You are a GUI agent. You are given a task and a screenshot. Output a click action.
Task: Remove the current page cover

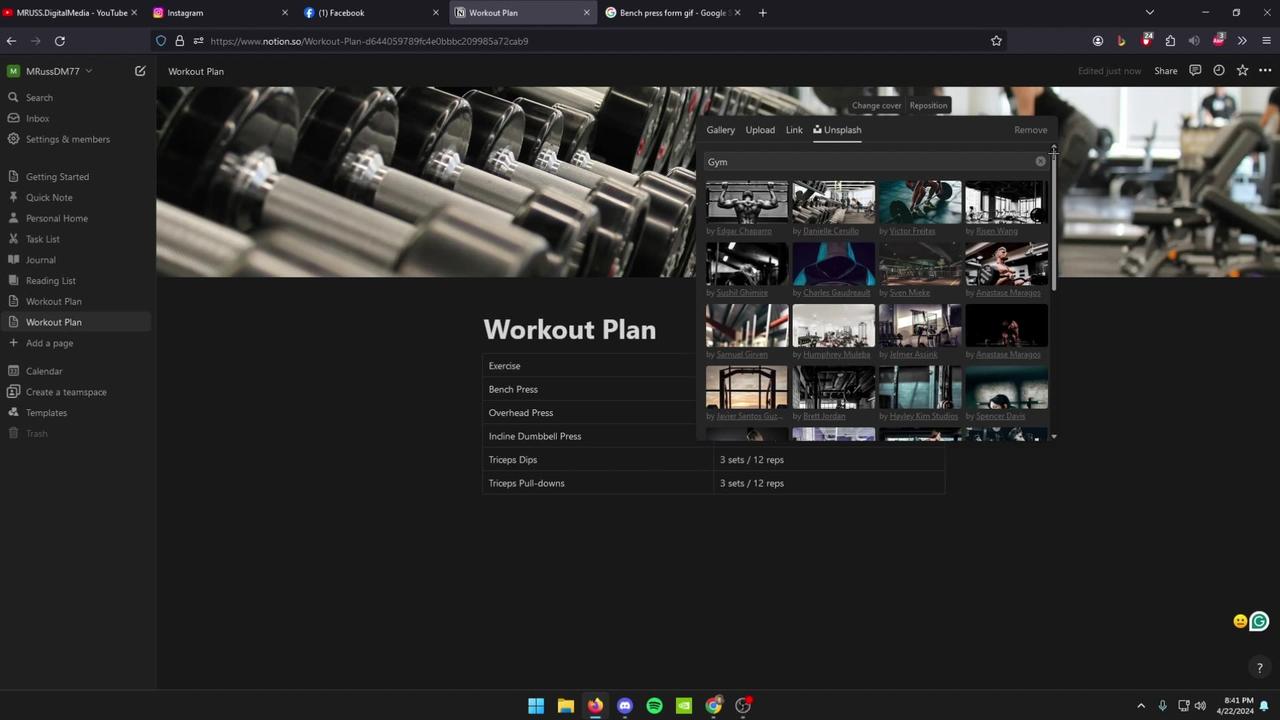coord(1030,129)
